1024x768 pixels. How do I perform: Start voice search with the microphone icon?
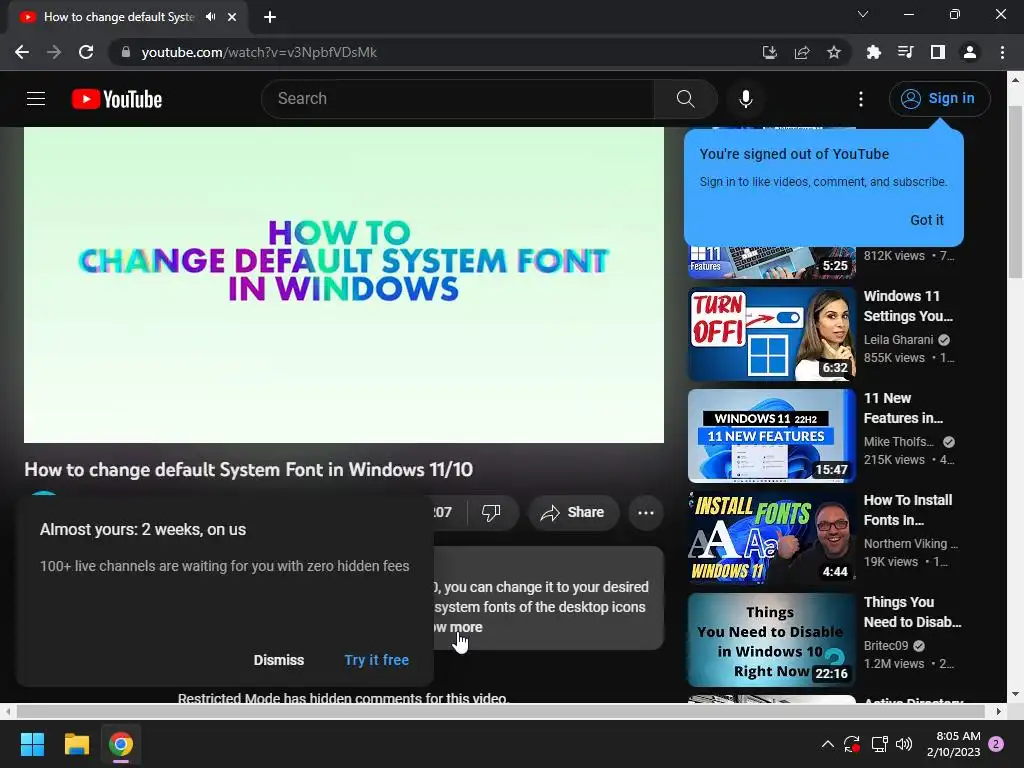(745, 99)
